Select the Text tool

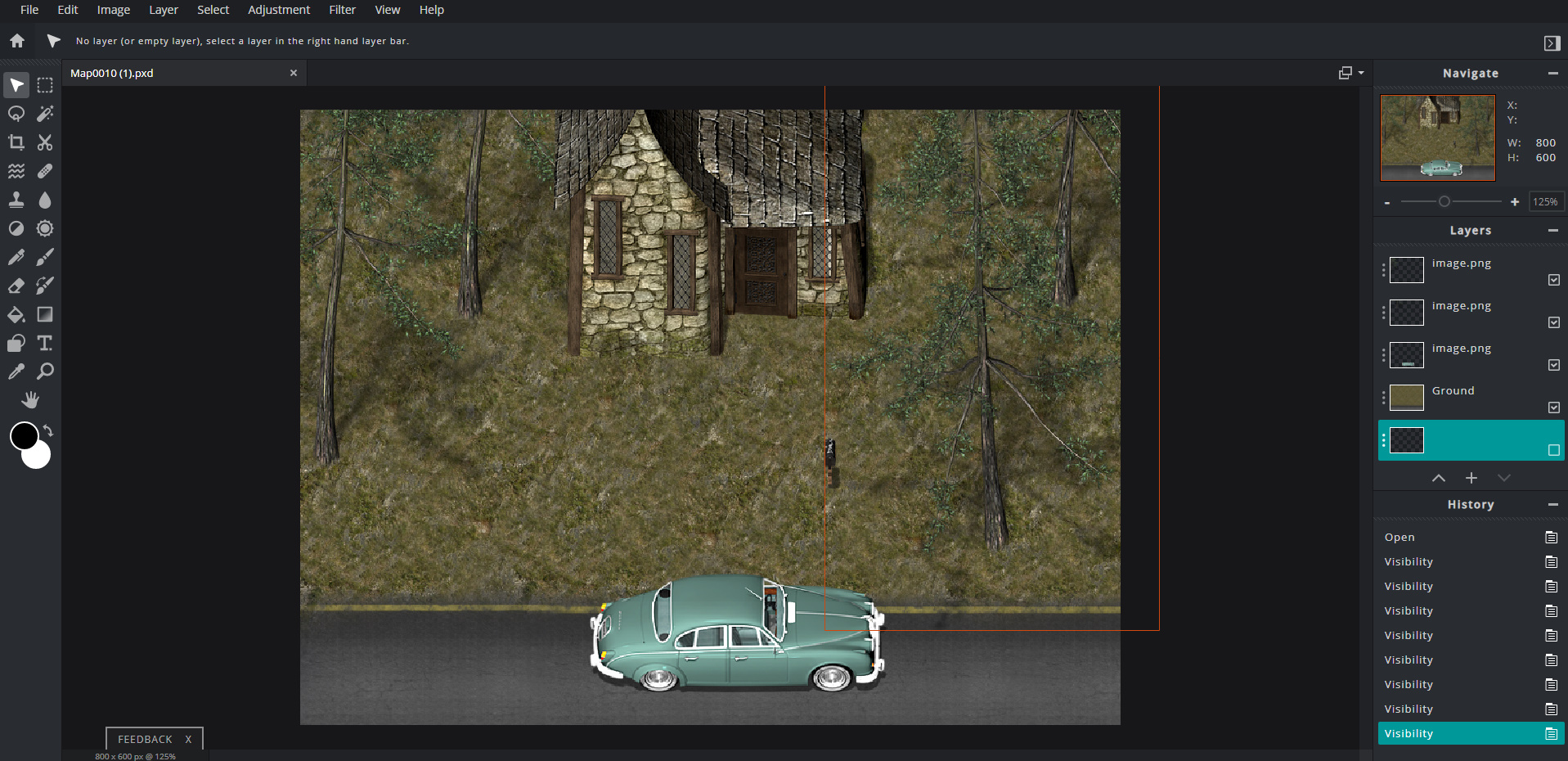(45, 343)
